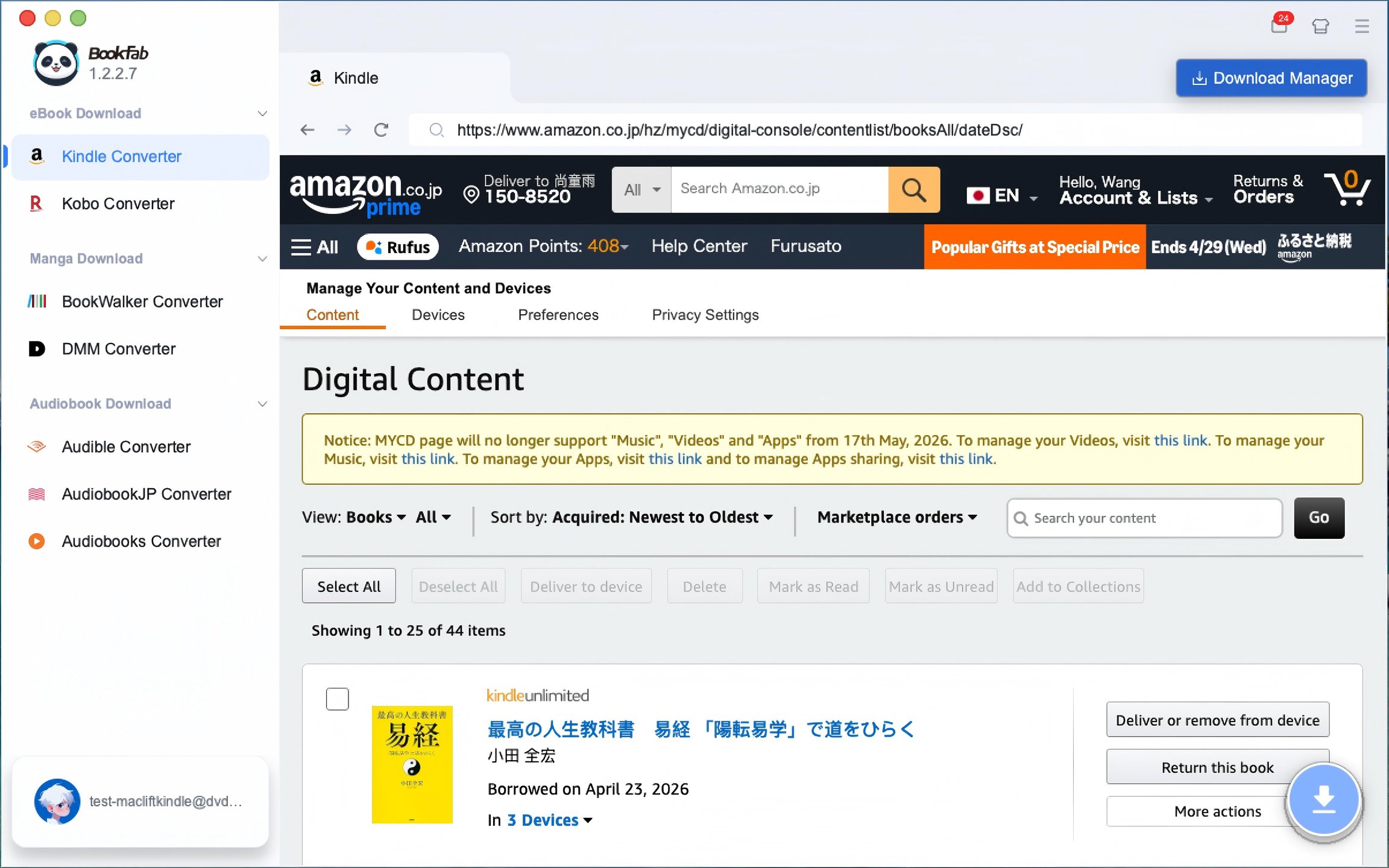Open the Audiobooks Converter sidebar item
1389x868 pixels.
click(x=140, y=541)
